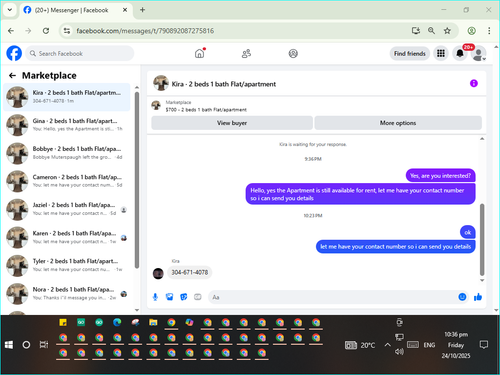Screen dimensions: 500x375
Task: Click the View buyer button
Action: (232, 123)
